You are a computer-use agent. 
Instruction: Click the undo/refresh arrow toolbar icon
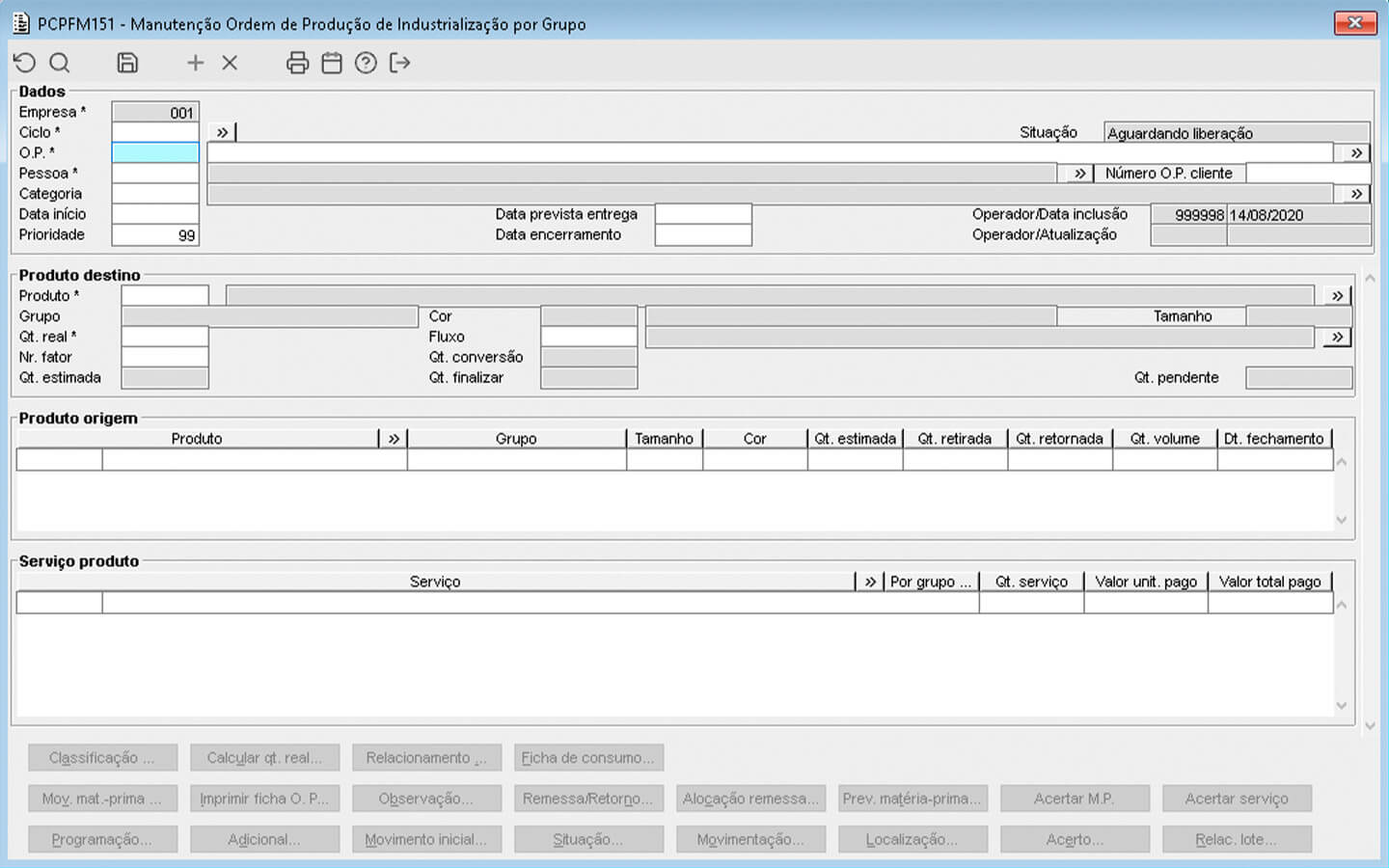pos(25,63)
